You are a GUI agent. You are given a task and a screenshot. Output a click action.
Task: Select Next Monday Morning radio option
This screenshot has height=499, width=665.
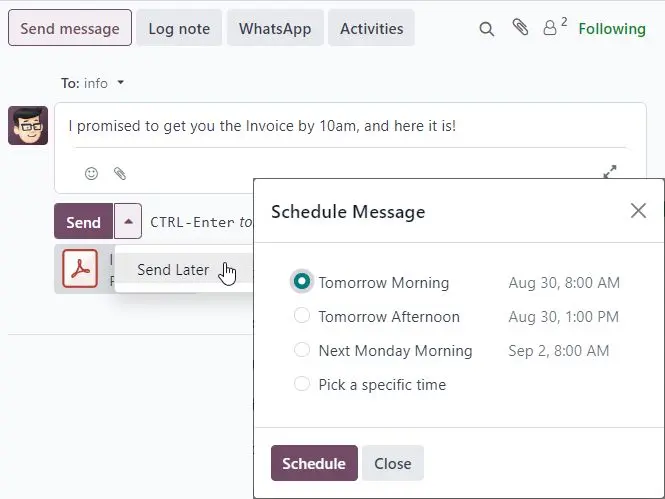pyautogui.click(x=302, y=350)
